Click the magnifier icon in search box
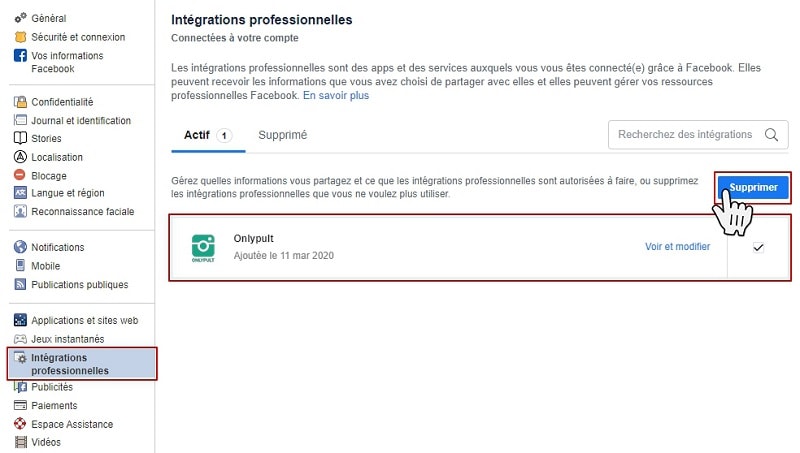The height and width of the screenshot is (453, 800). click(771, 135)
